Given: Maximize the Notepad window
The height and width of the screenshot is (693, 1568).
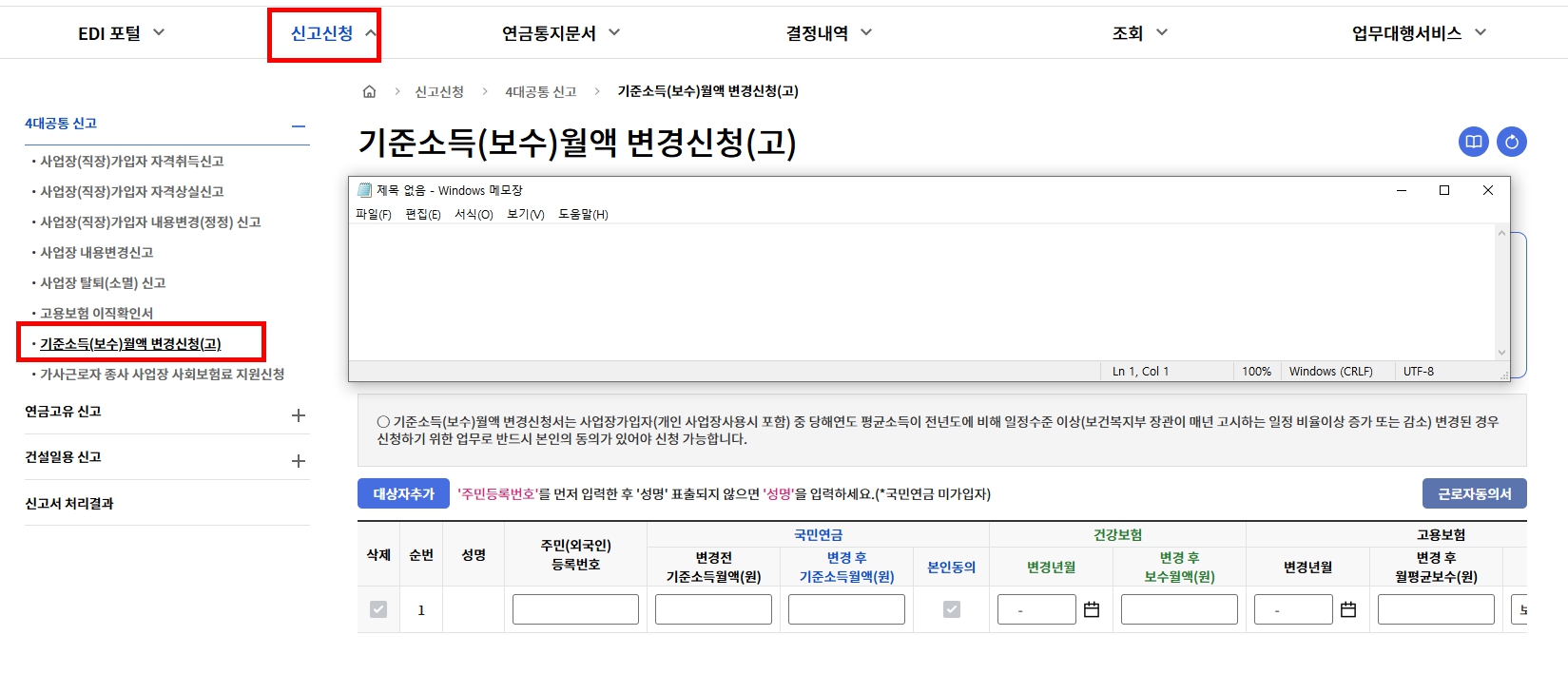Looking at the screenshot, I should pos(1444,190).
